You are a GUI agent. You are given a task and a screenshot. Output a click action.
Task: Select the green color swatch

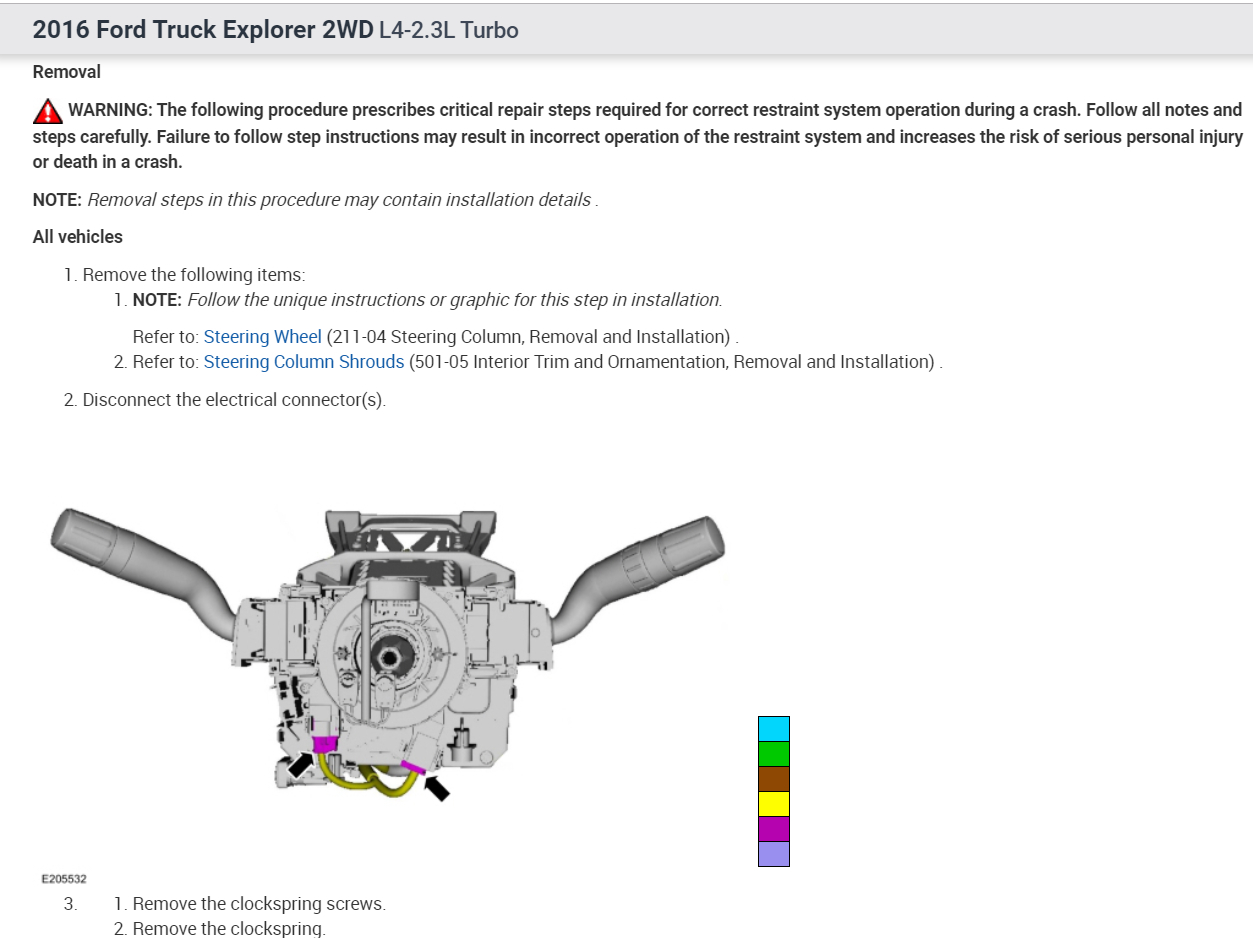(774, 754)
